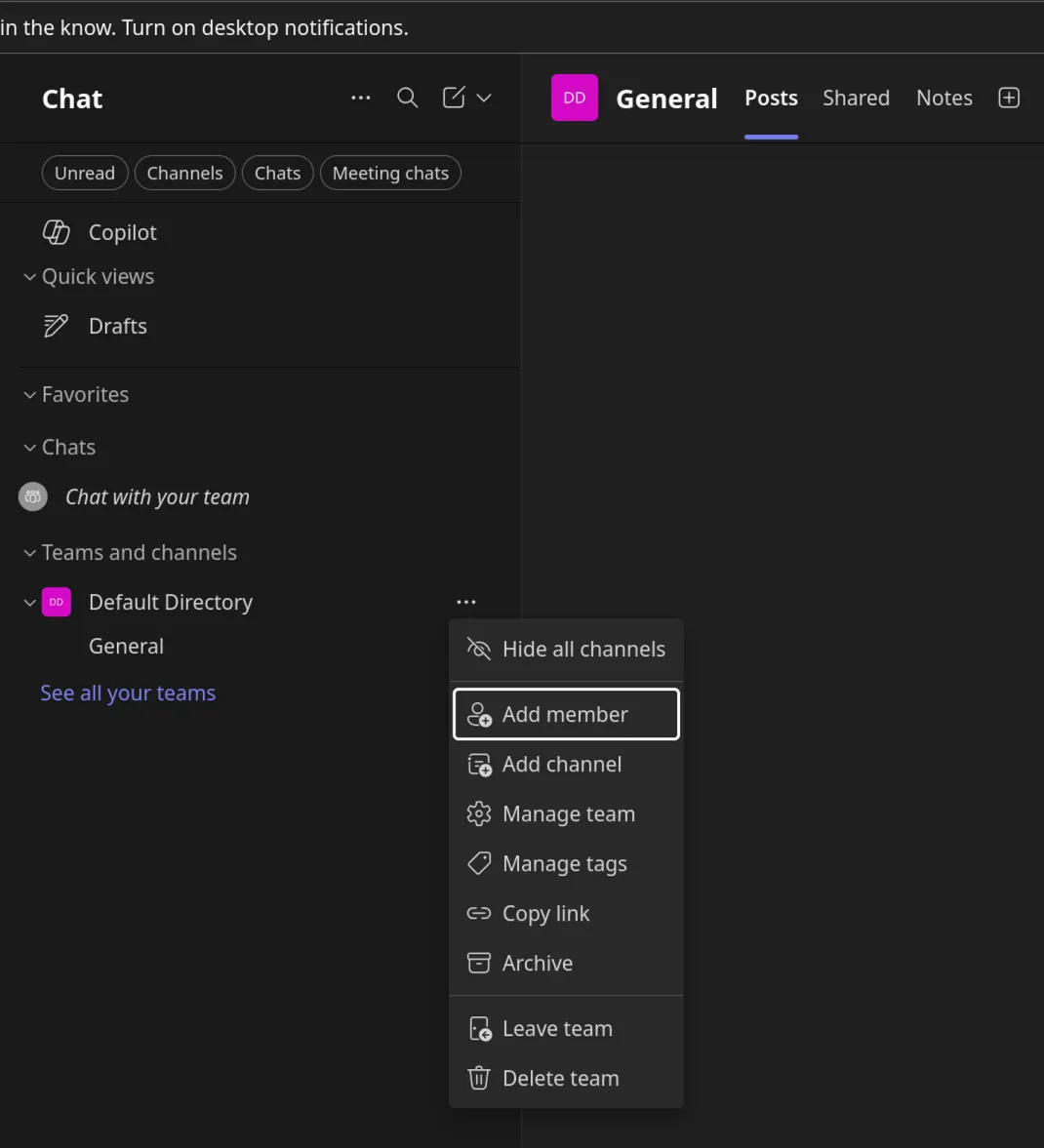Image resolution: width=1044 pixels, height=1148 pixels.
Task: Switch to the Notes tab
Action: 944,99
